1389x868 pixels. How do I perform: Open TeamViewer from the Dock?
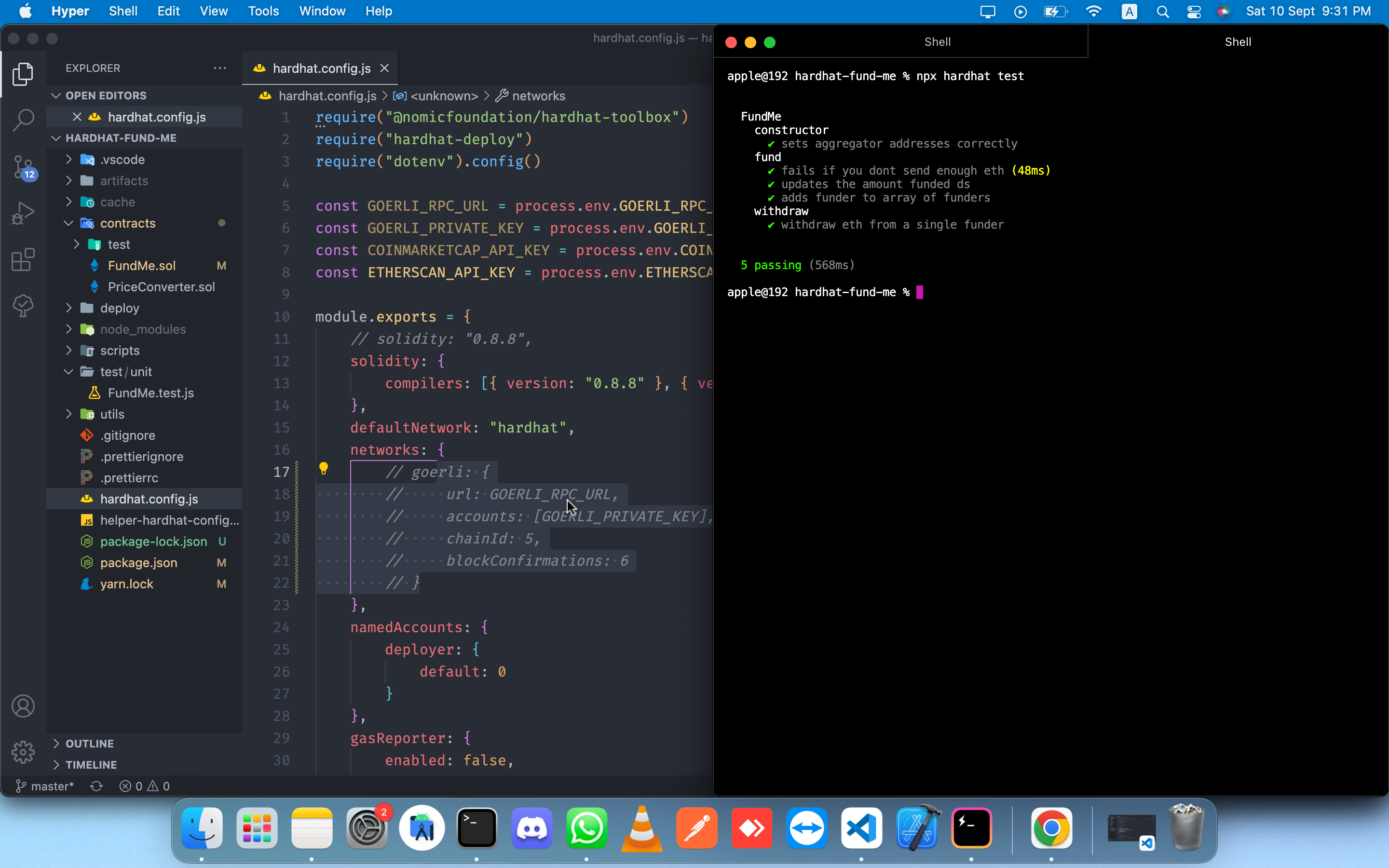(x=806, y=828)
